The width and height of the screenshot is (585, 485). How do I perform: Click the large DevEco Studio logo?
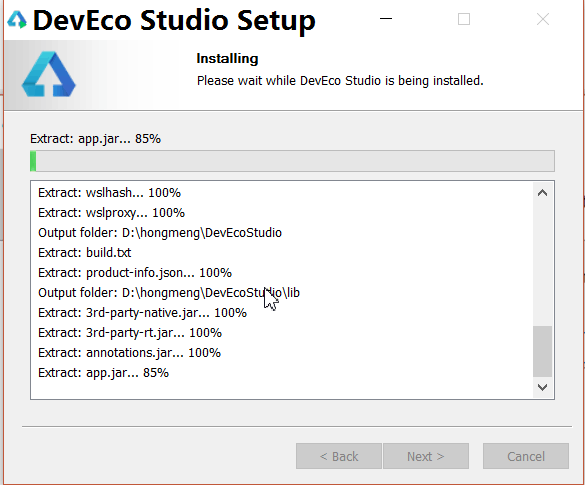[x=49, y=74]
